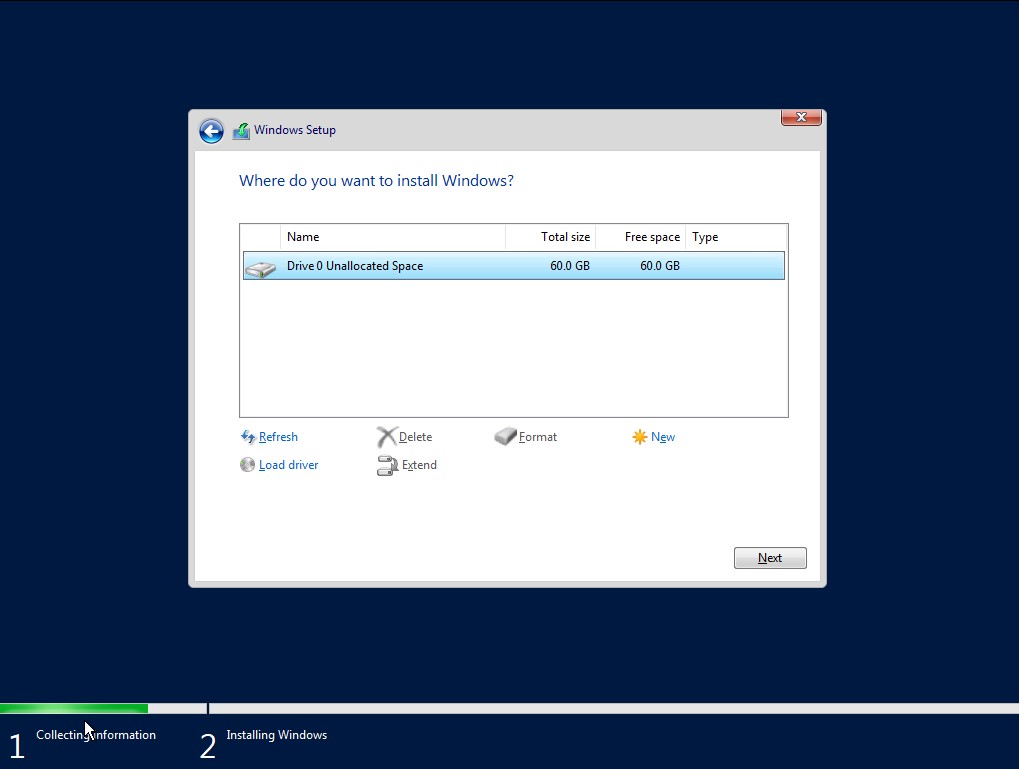Click the green progress bar

coord(75,707)
